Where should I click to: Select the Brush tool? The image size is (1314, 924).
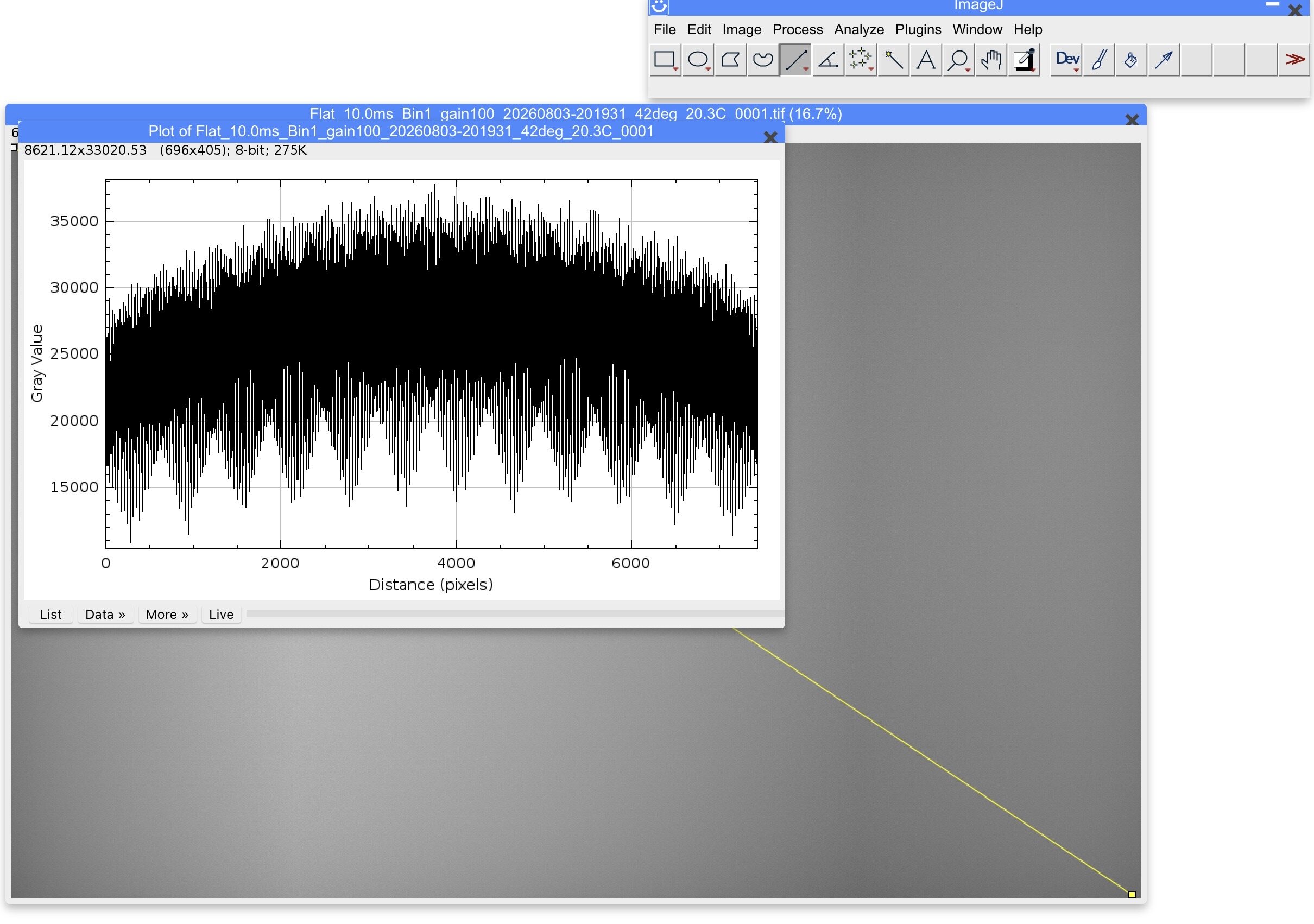pyautogui.click(x=1099, y=60)
